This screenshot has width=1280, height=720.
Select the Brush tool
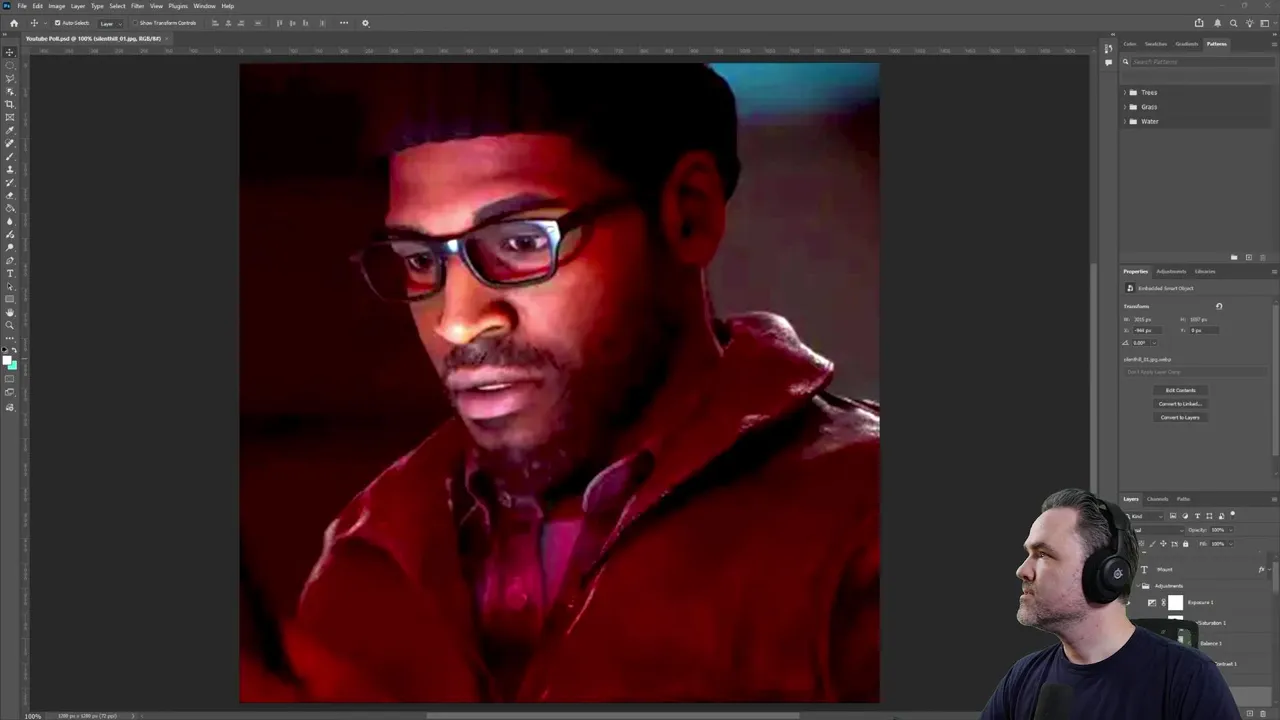point(10,156)
